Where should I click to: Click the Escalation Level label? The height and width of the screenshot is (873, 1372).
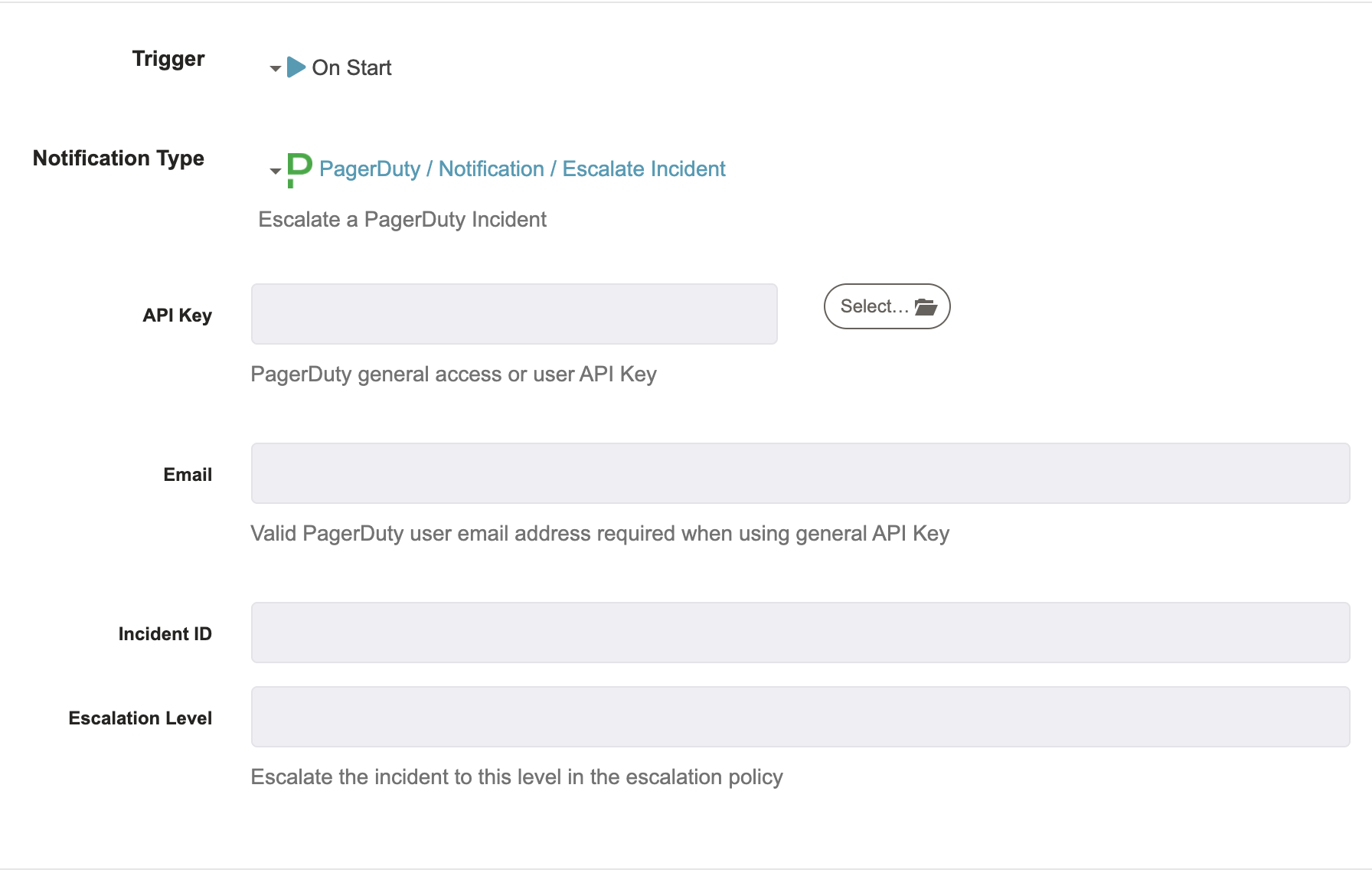click(x=140, y=718)
